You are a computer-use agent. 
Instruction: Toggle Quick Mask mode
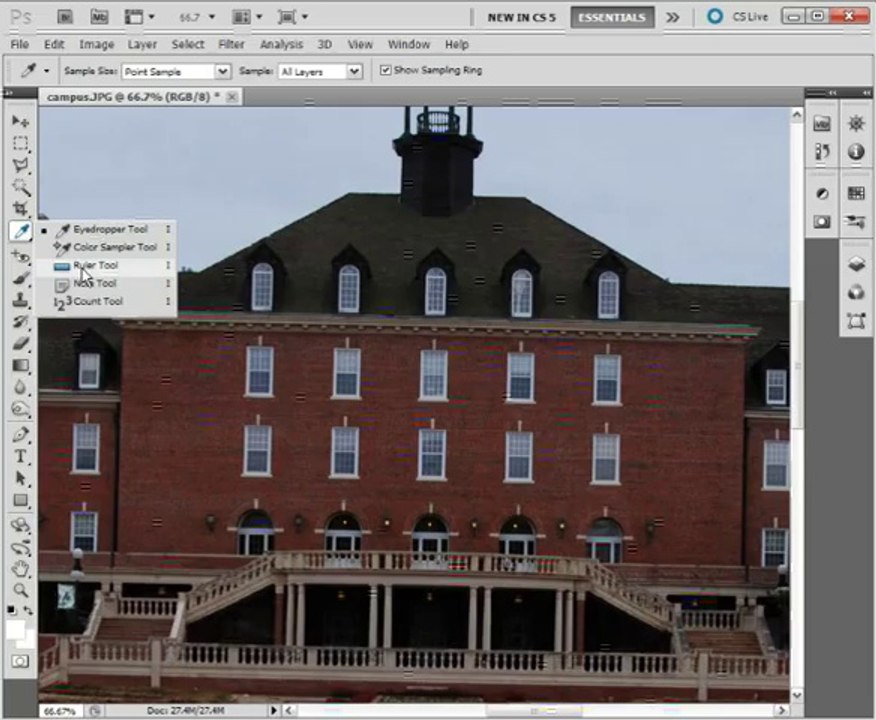pyautogui.click(x=21, y=662)
